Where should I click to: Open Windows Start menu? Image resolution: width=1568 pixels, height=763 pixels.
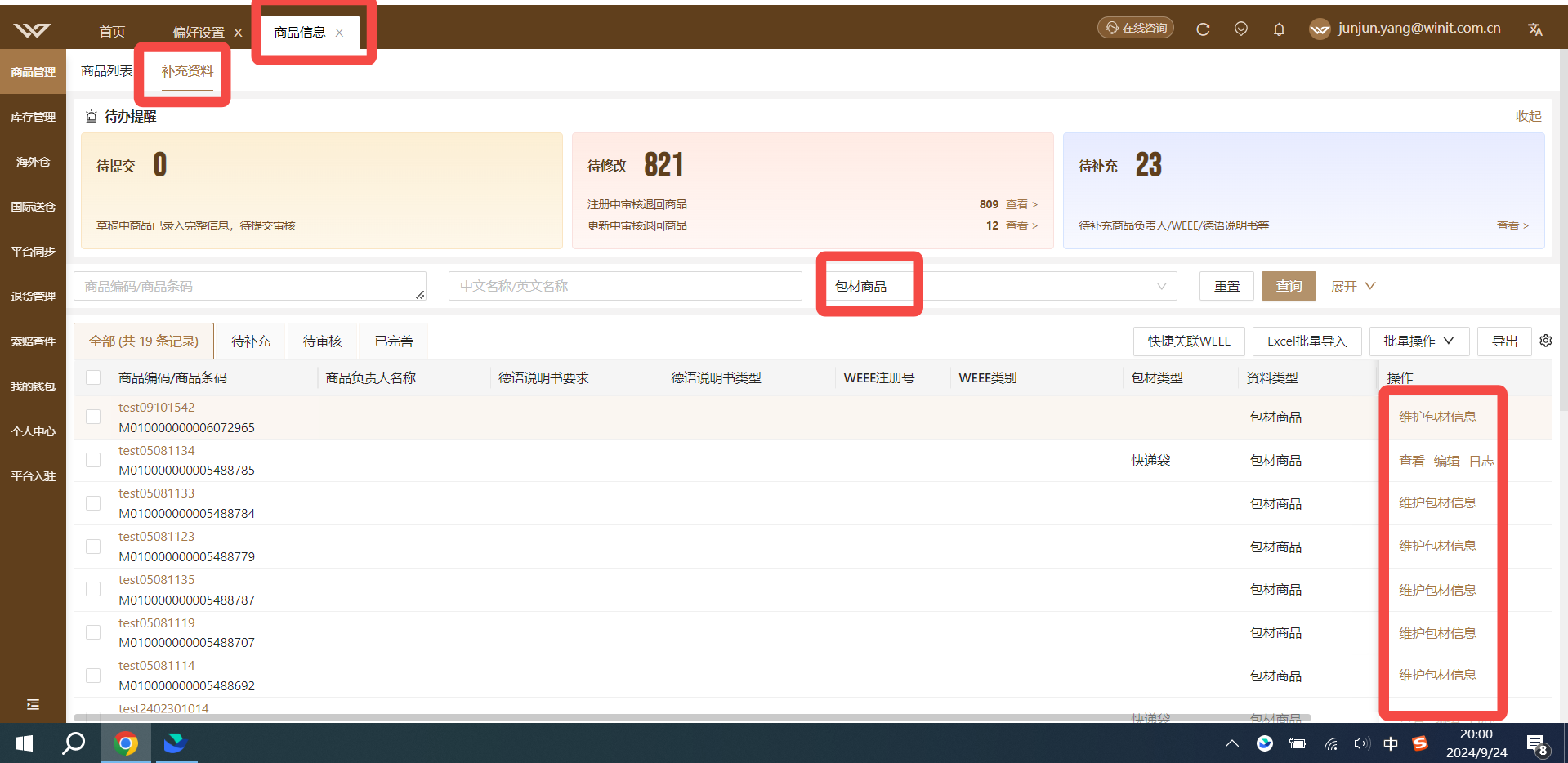(x=25, y=743)
